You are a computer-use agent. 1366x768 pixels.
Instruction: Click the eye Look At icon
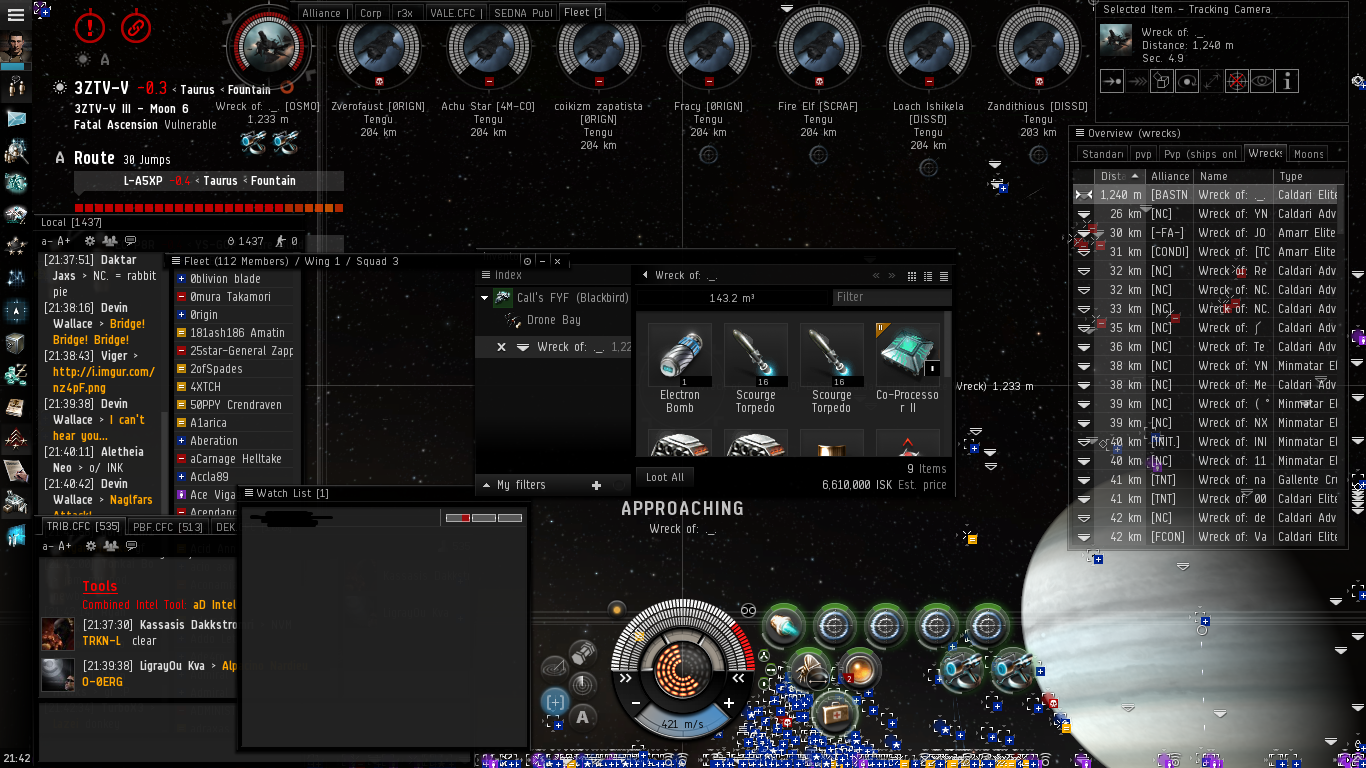tap(1262, 81)
